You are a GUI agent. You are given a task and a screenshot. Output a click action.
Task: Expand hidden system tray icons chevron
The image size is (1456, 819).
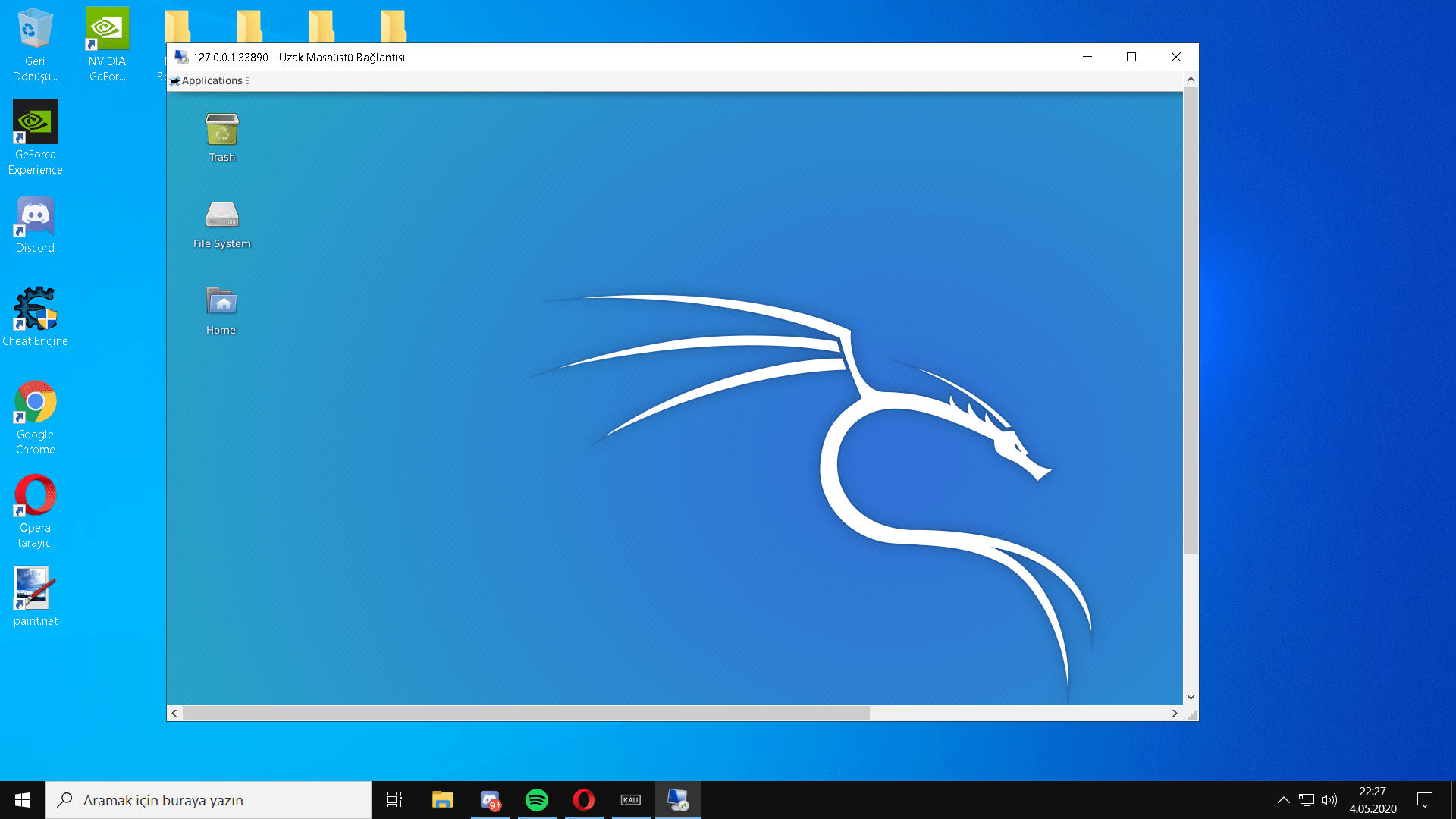pos(1283,800)
